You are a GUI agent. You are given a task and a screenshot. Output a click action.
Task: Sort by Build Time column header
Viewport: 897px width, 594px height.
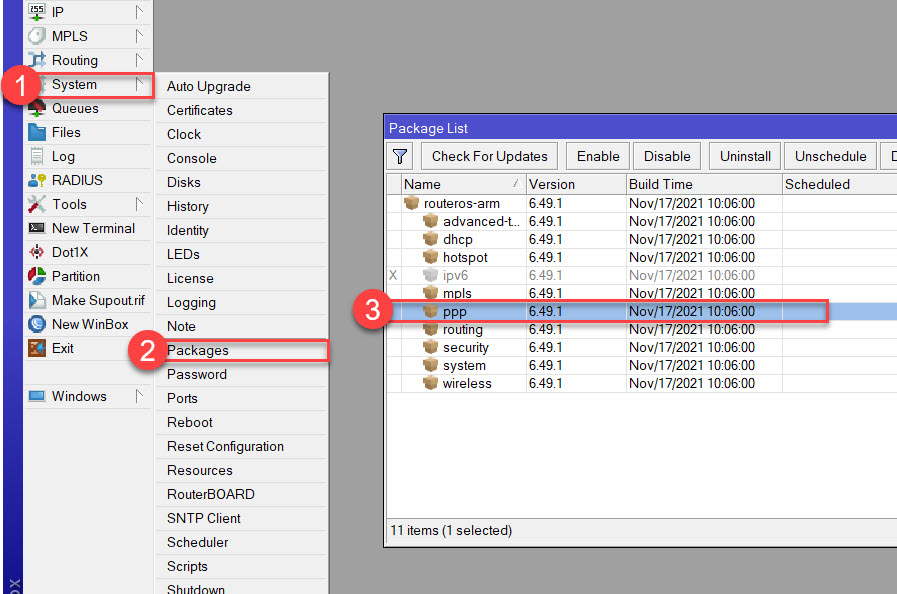704,184
